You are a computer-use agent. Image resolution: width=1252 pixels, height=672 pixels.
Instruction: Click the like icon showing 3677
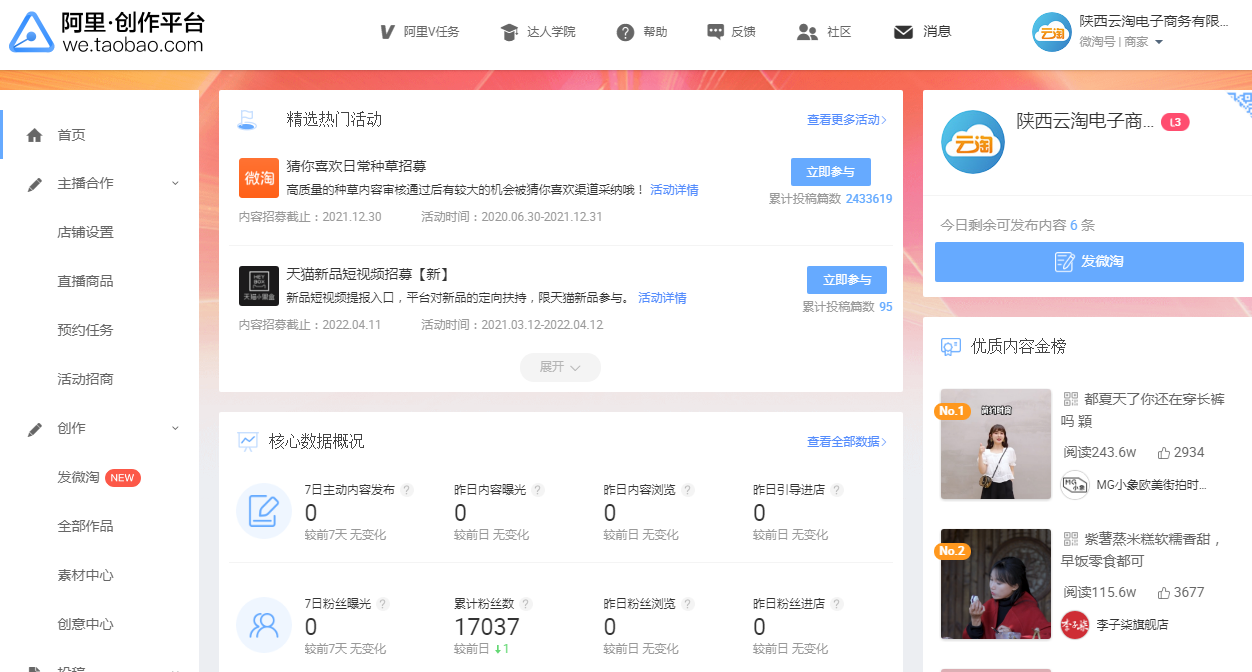(x=1163, y=592)
